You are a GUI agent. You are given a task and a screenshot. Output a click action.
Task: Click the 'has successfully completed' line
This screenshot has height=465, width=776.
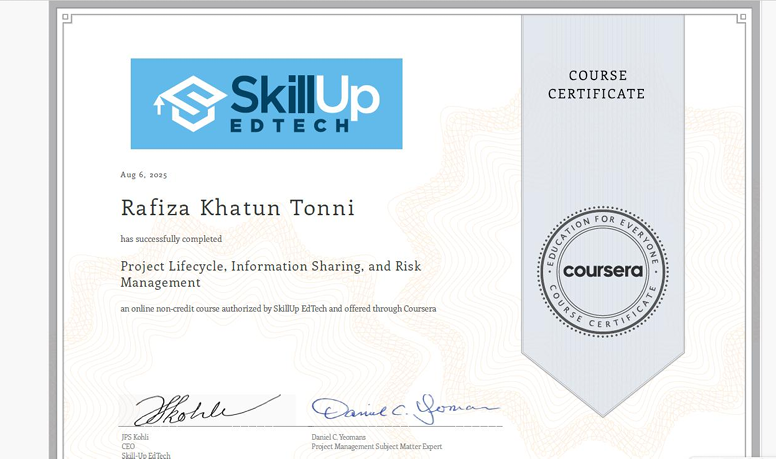[x=171, y=239]
